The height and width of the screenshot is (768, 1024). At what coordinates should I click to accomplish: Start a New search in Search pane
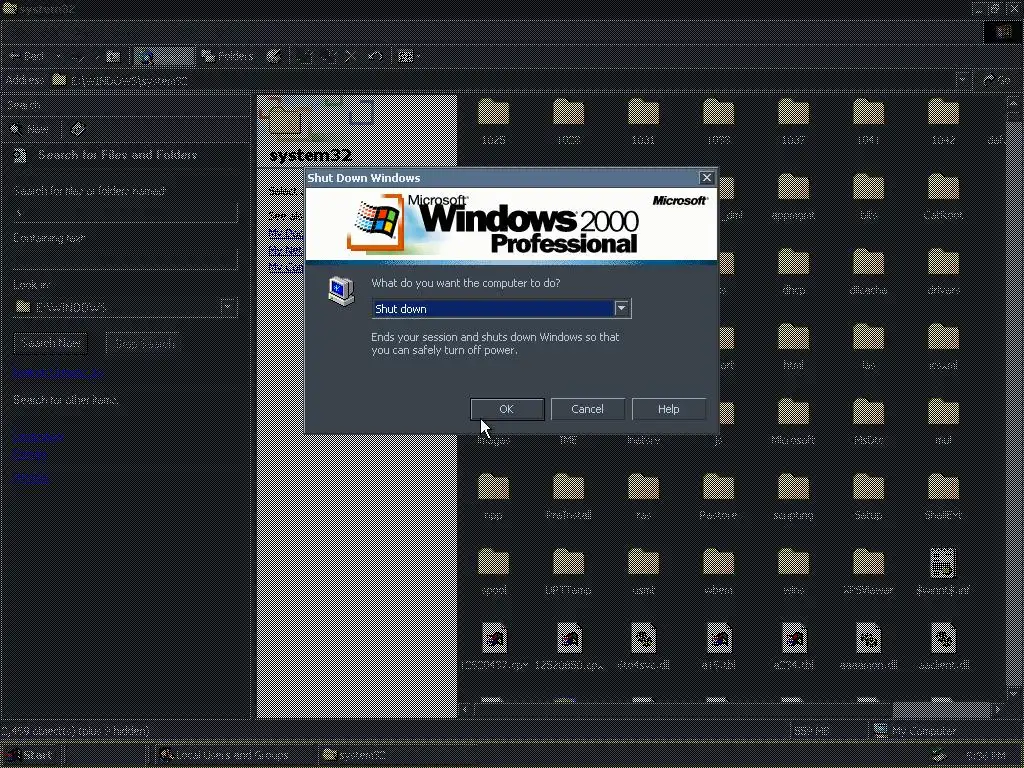pyautogui.click(x=30, y=129)
